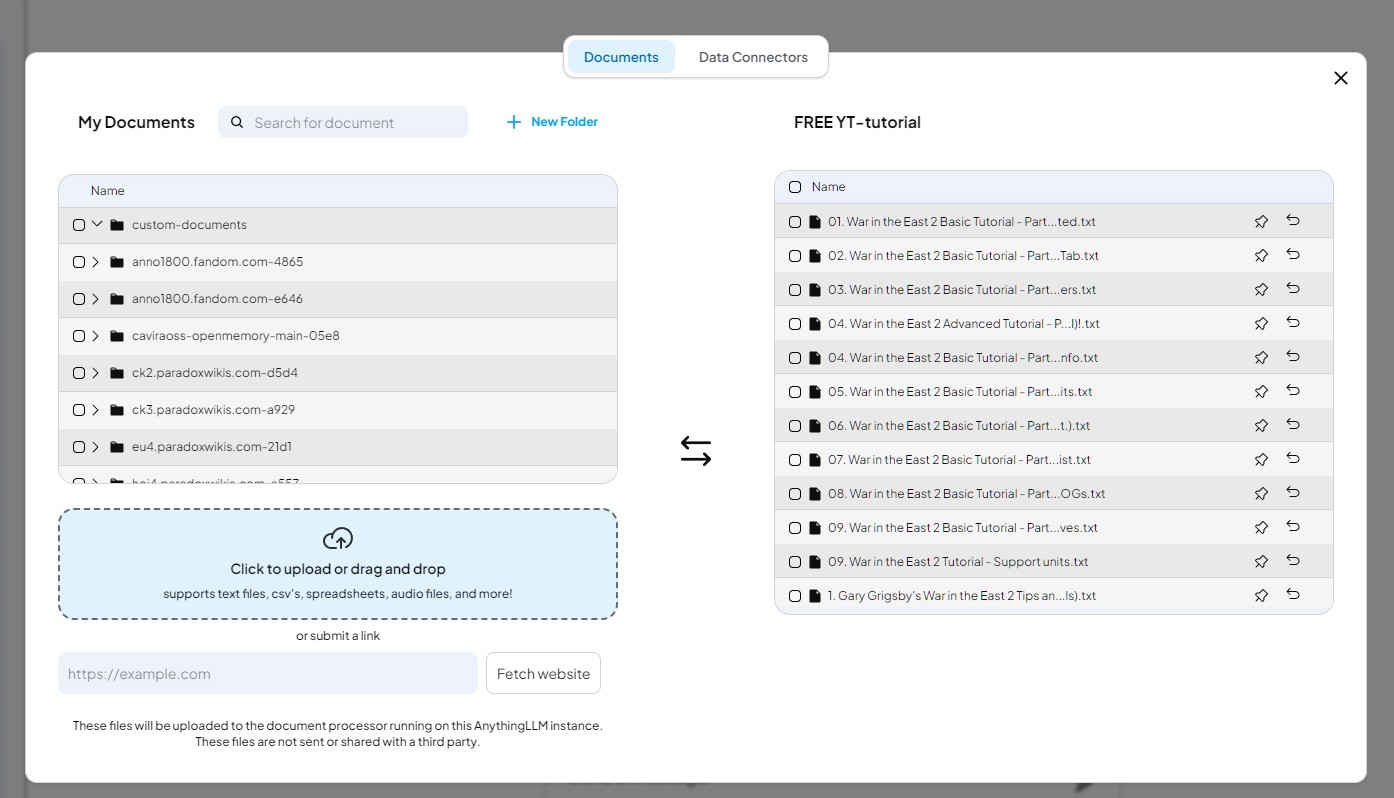
Task: Click the file name ending in 'OGs.txt'
Action: [x=966, y=494]
